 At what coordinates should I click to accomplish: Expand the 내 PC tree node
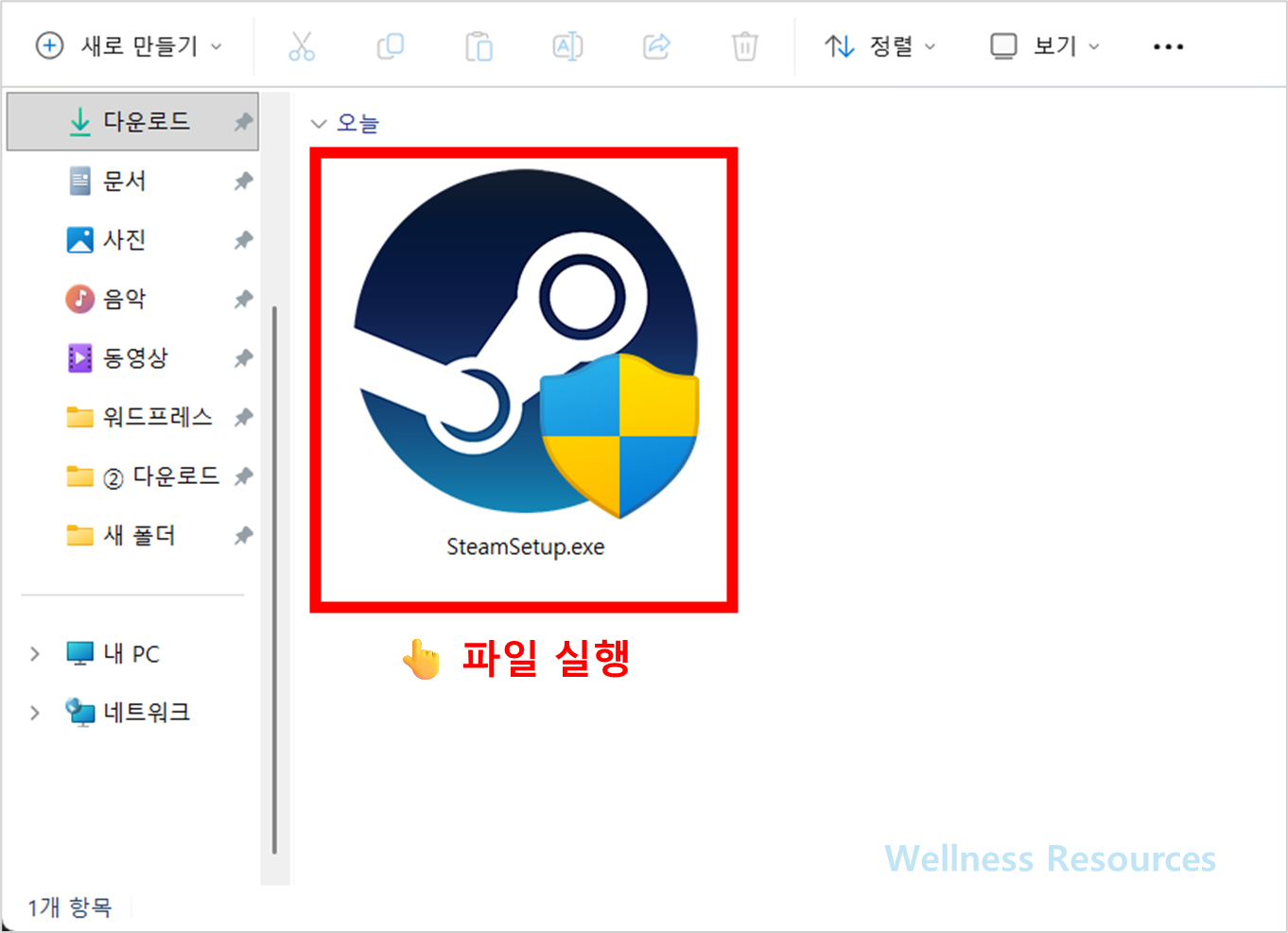[x=34, y=653]
